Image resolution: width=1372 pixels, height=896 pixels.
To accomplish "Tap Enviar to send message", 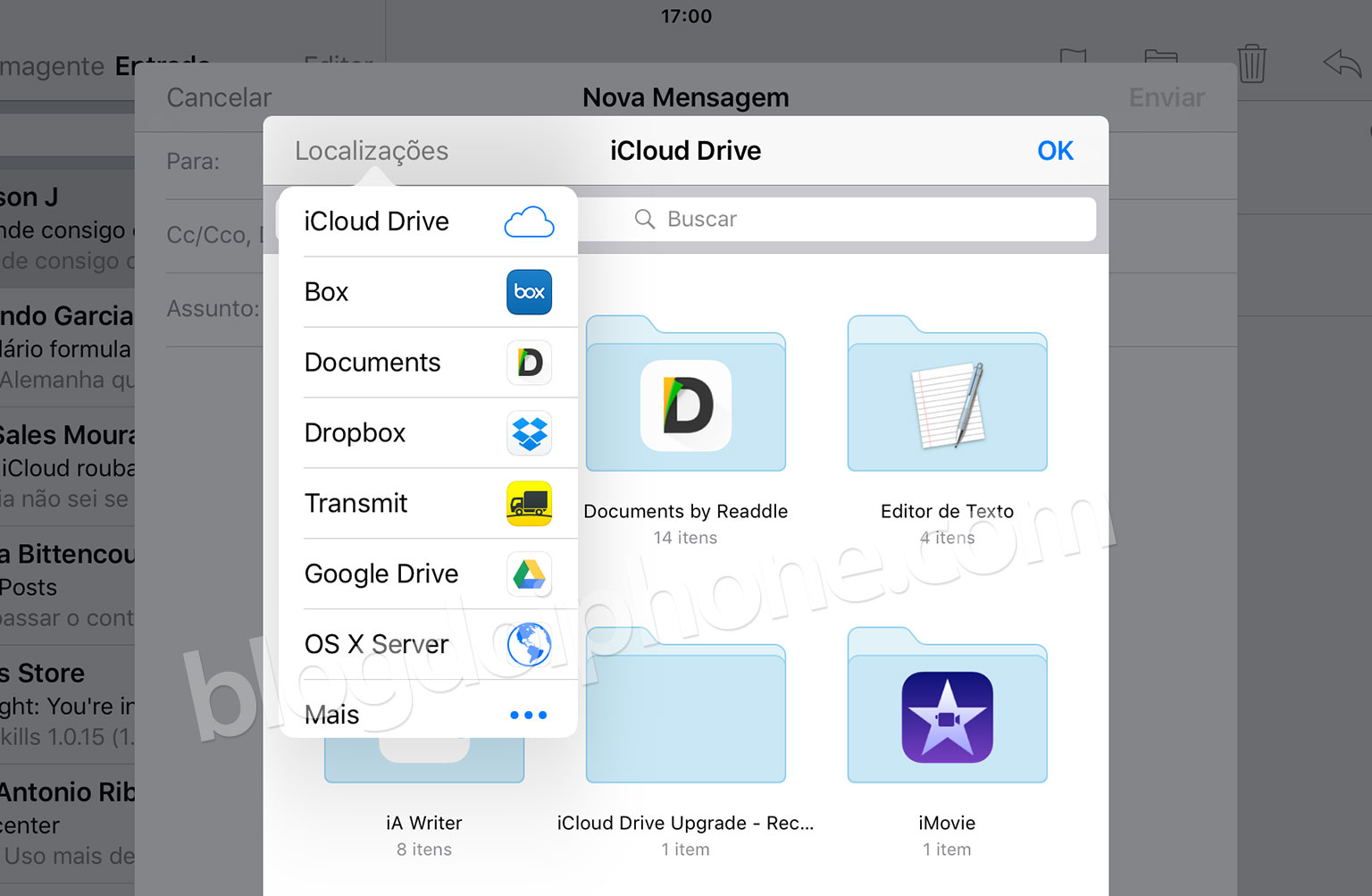I will click(1167, 97).
